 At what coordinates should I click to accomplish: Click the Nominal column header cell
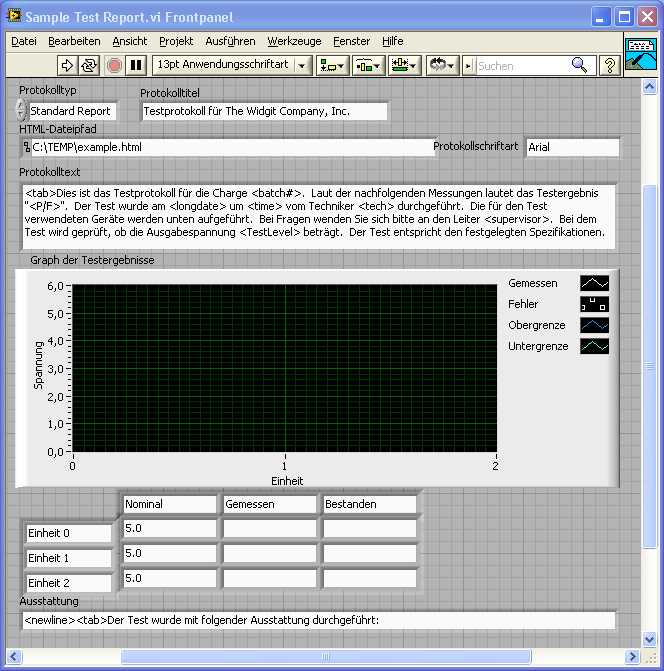point(170,504)
